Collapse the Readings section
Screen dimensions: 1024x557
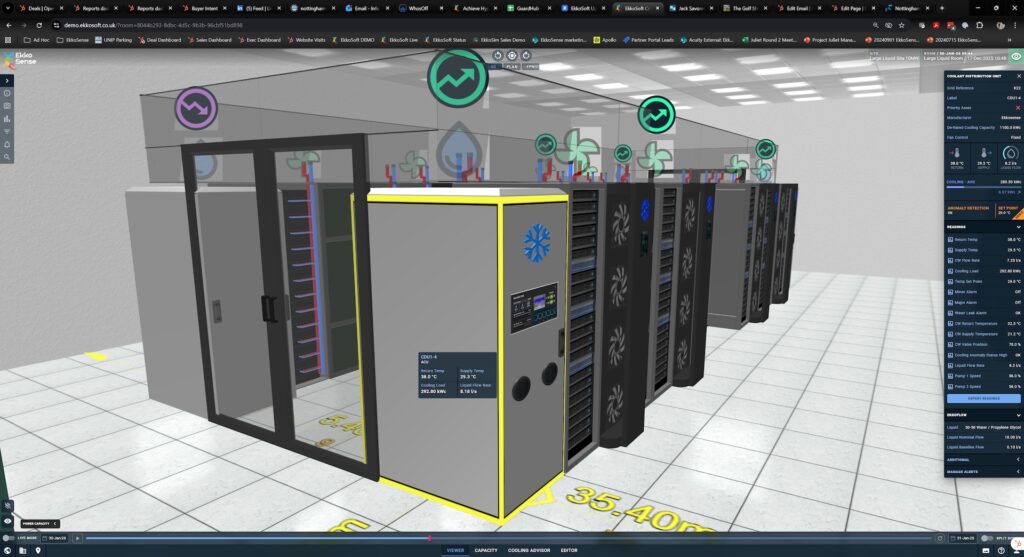click(1017, 227)
